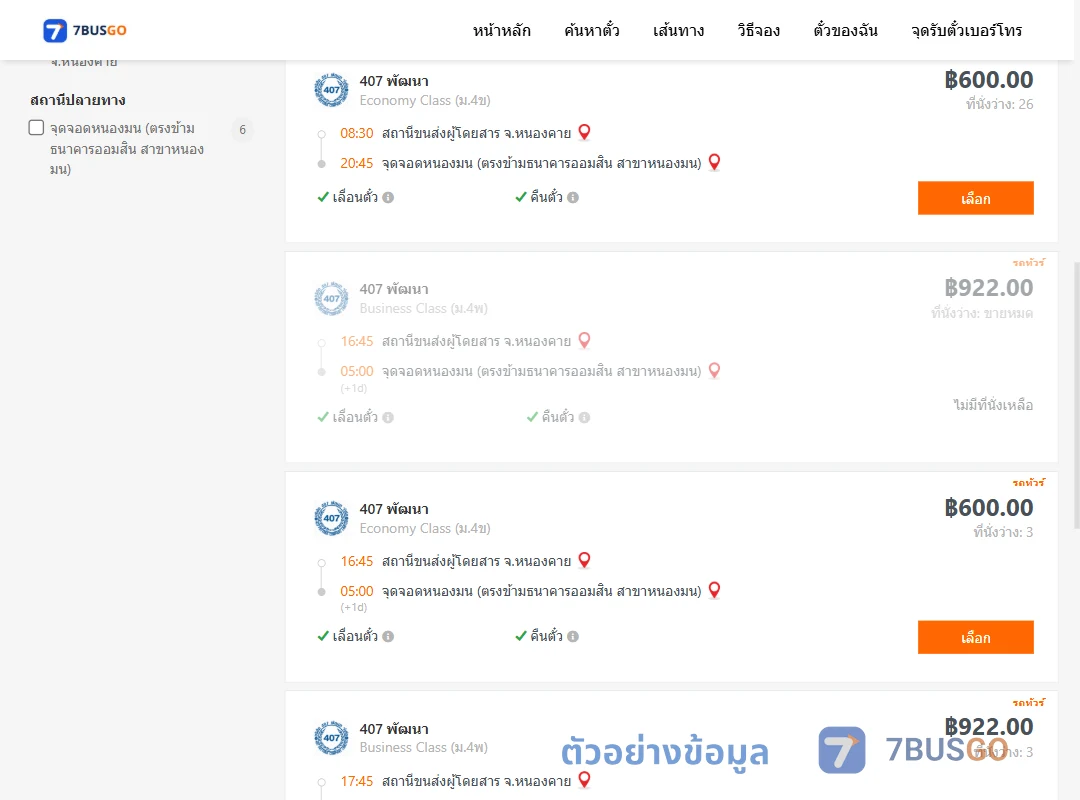Click map pin beside 05:00 Economy arrival stop
1080x800 pixels.
714,590
